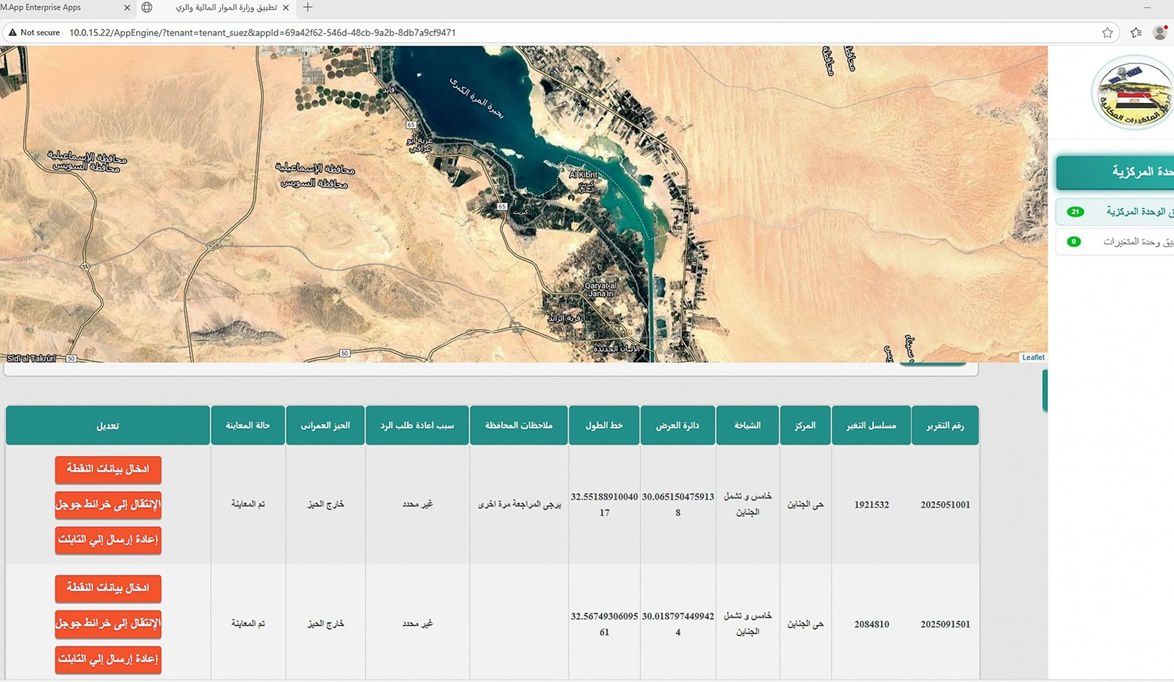
Task: Click إعادة إرسال إلي التابلت for the first row
Action: coord(107,539)
